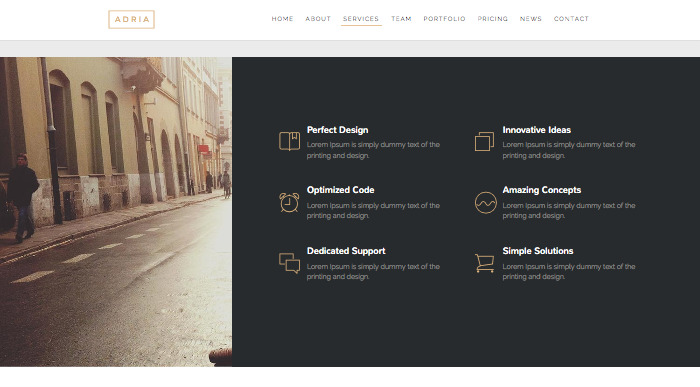
Task: Open the Pricing menu item
Action: pyautogui.click(x=492, y=19)
